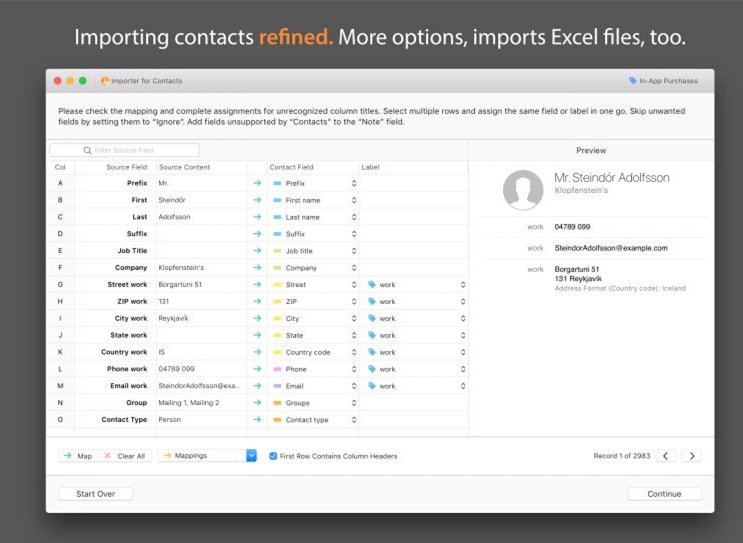
Task: Click the mapping arrow in Group row
Action: (257, 403)
